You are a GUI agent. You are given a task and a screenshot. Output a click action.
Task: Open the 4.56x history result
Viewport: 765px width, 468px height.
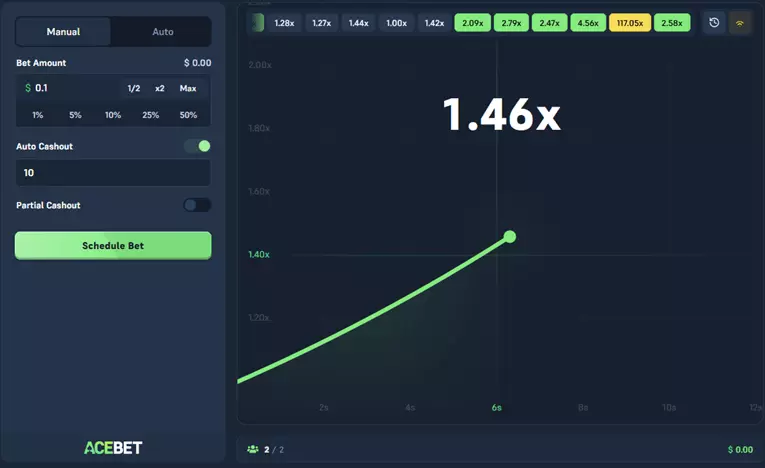(x=588, y=23)
